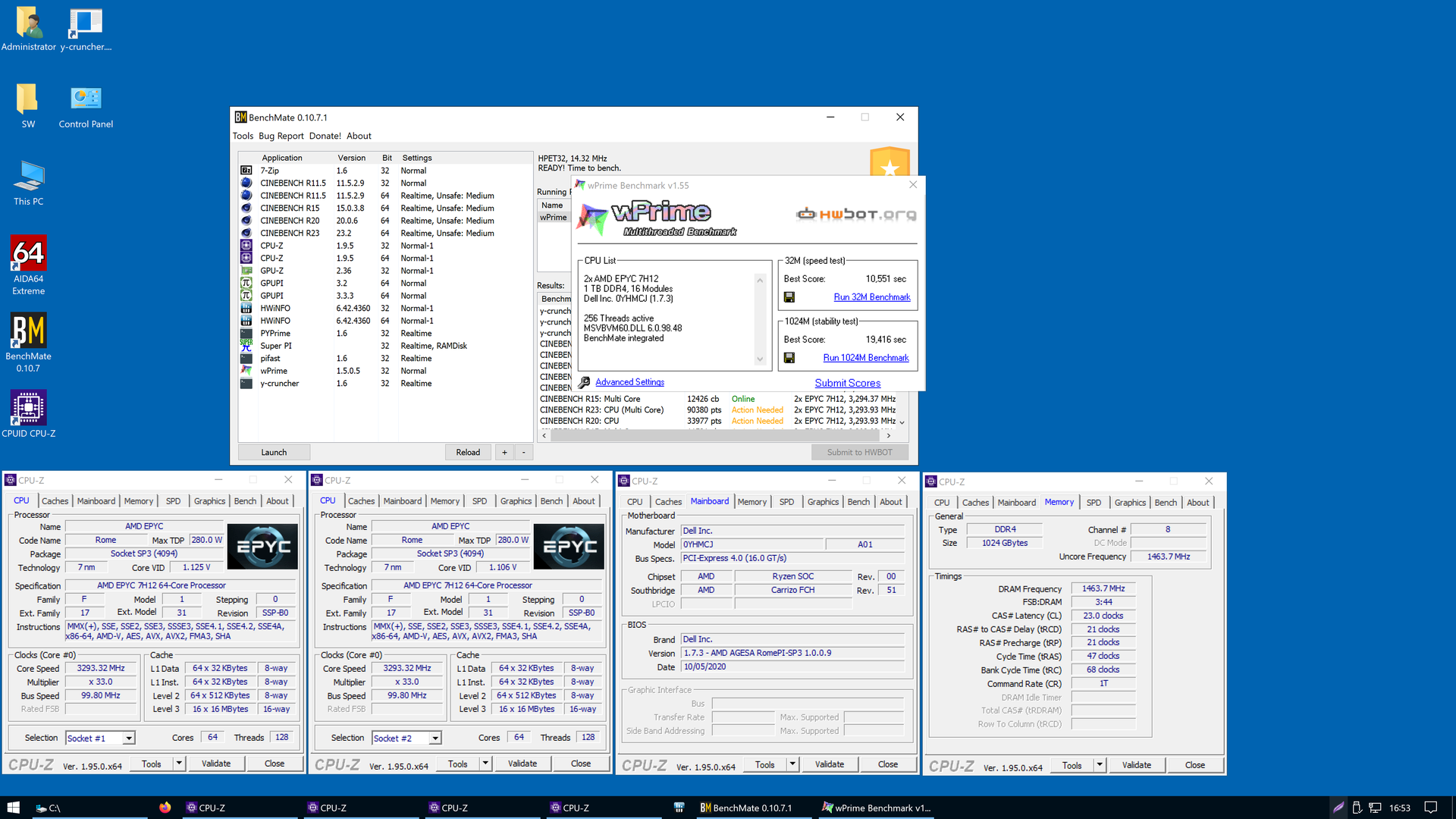Image resolution: width=1456 pixels, height=819 pixels.
Task: Select CINEBENCH R15 icon in application list
Action: (246, 208)
